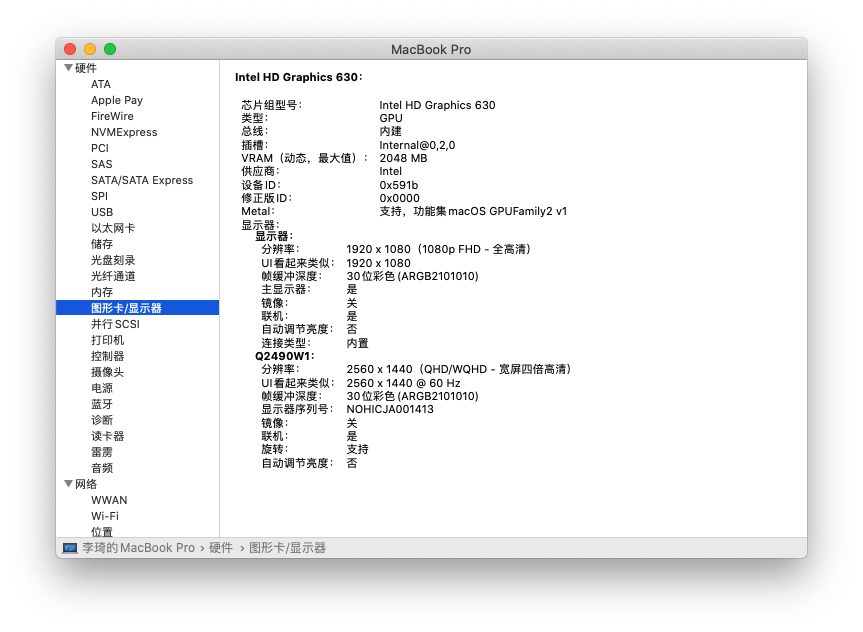Click the computer icon in the status bar
This screenshot has width=863, height=632.
pyautogui.click(x=69, y=547)
